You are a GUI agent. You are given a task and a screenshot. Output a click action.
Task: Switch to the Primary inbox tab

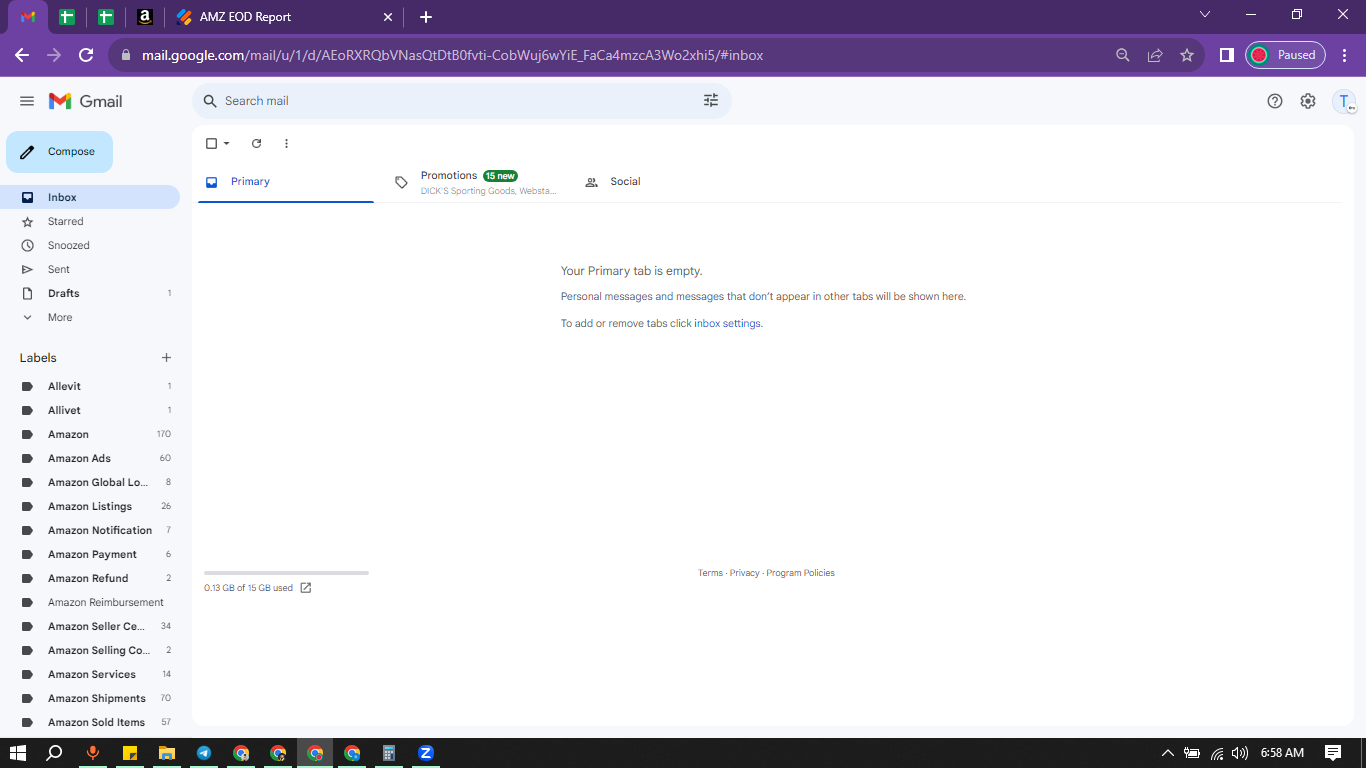pos(286,182)
